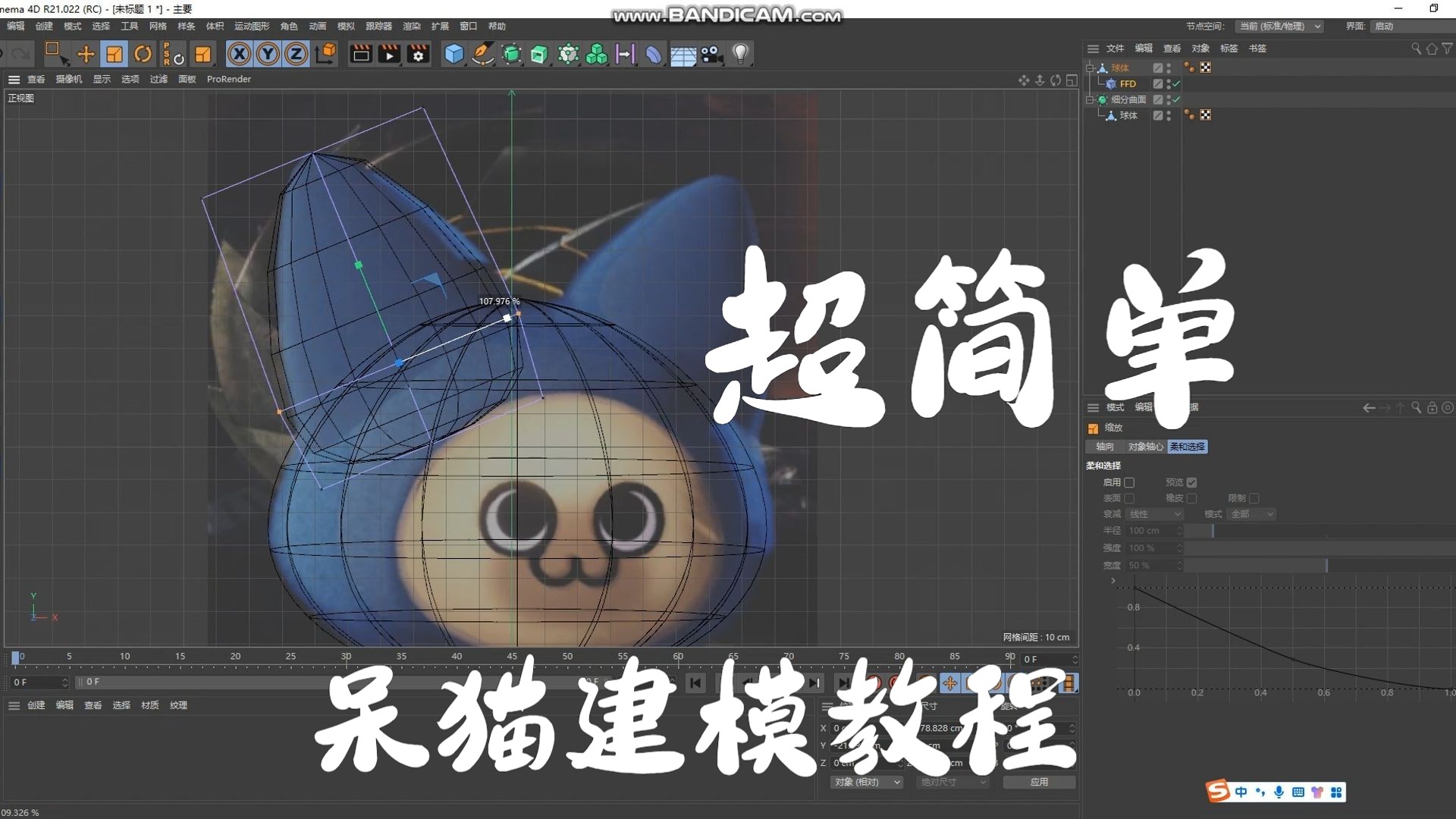1456x819 pixels.
Task: Click the viewport maximize toggle icon
Action: click(1071, 80)
